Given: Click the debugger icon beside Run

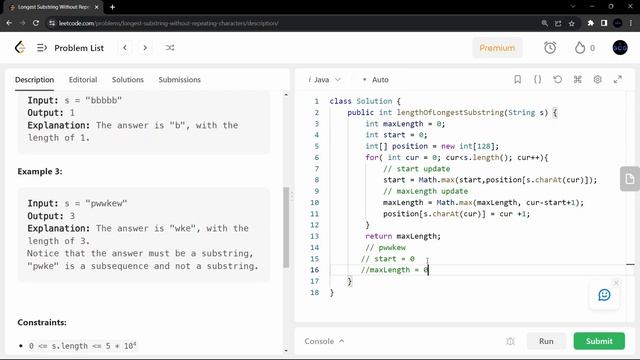Looking at the screenshot, I should [x=510, y=341].
